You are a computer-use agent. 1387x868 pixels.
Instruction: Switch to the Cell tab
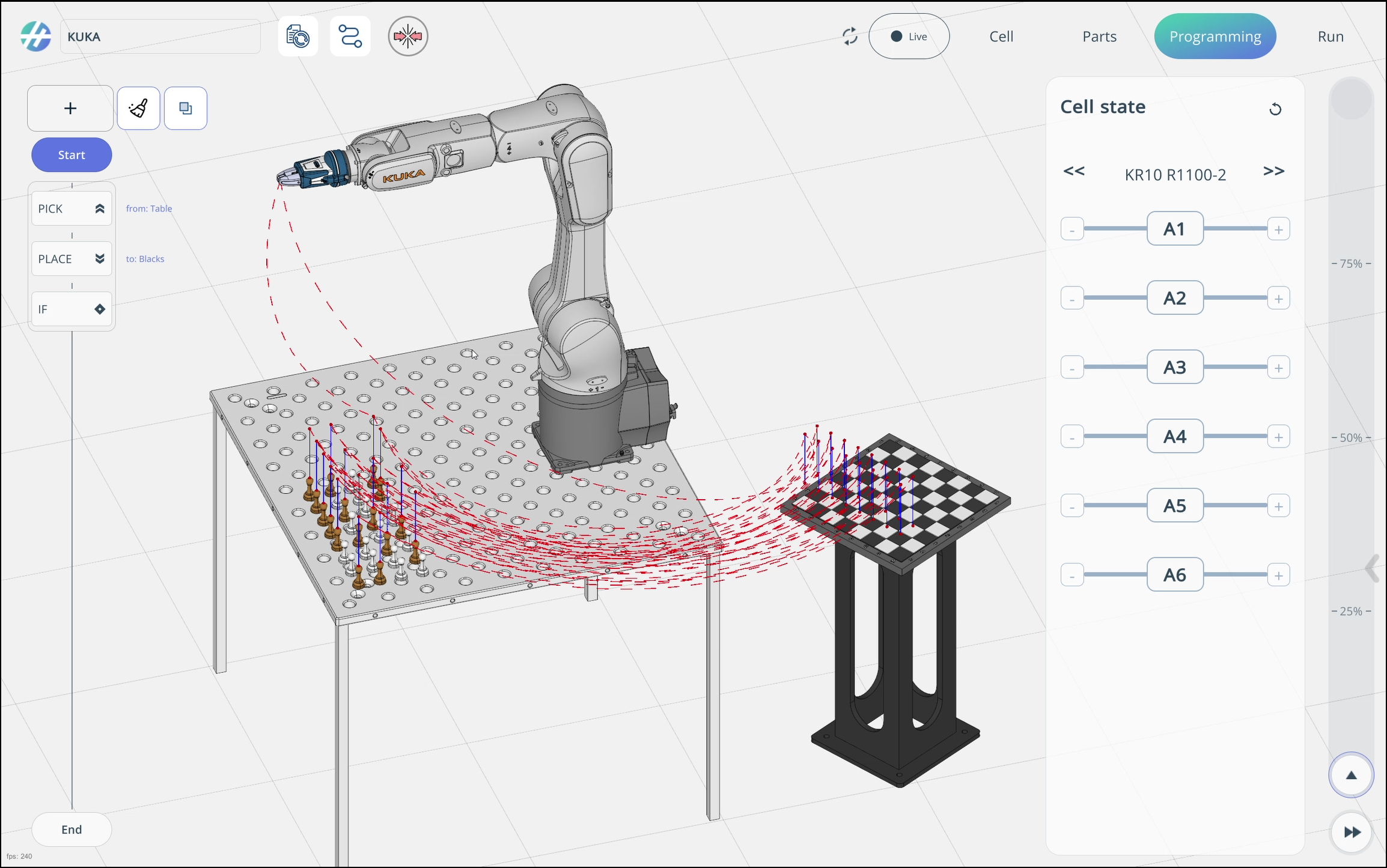click(1001, 37)
